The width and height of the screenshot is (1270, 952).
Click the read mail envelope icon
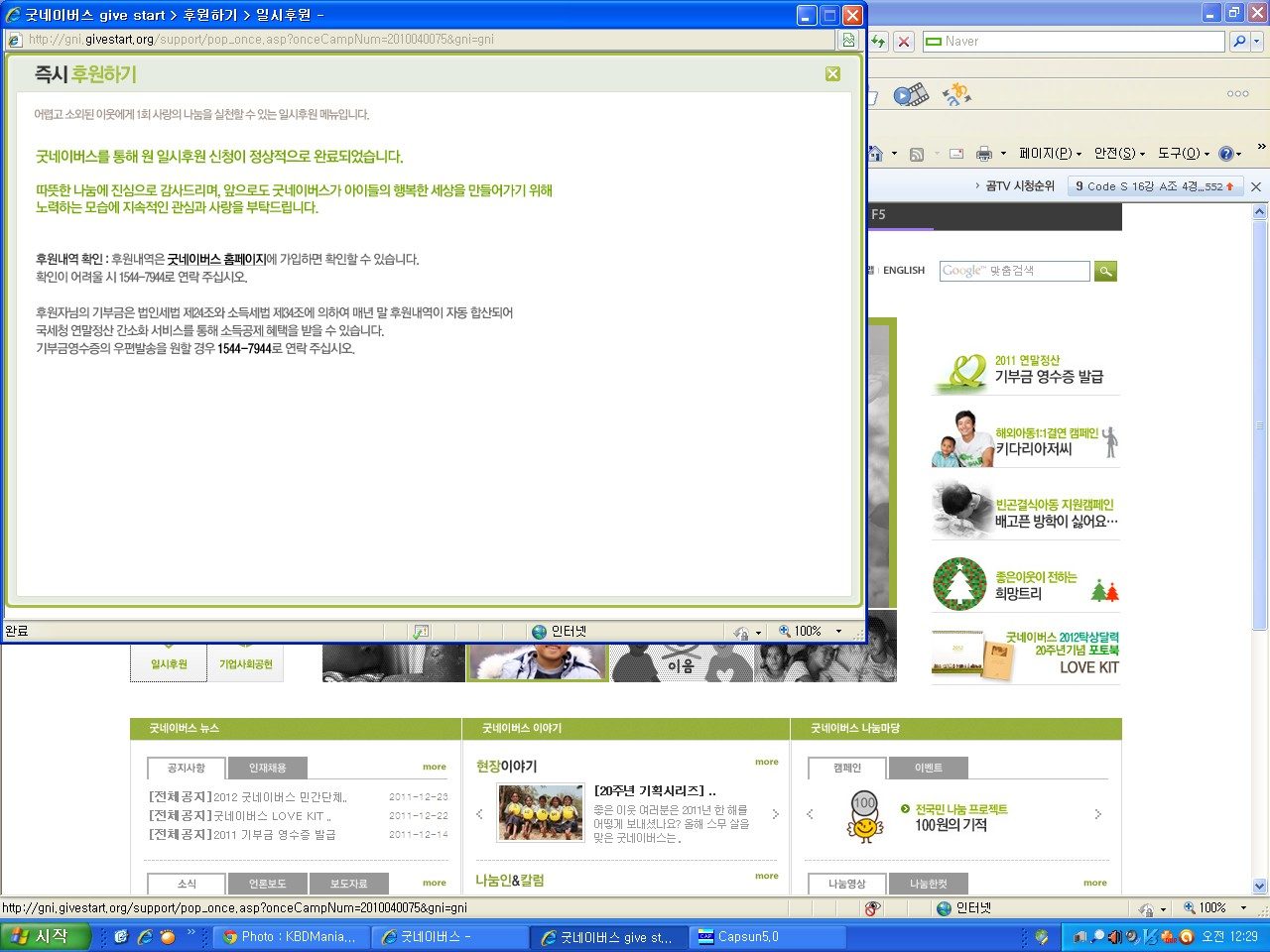[956, 154]
